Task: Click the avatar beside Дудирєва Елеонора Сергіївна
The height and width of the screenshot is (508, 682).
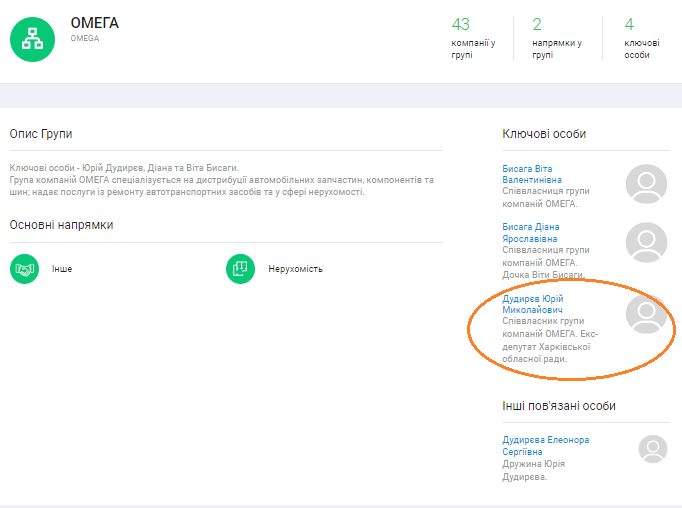Action: tap(653, 449)
